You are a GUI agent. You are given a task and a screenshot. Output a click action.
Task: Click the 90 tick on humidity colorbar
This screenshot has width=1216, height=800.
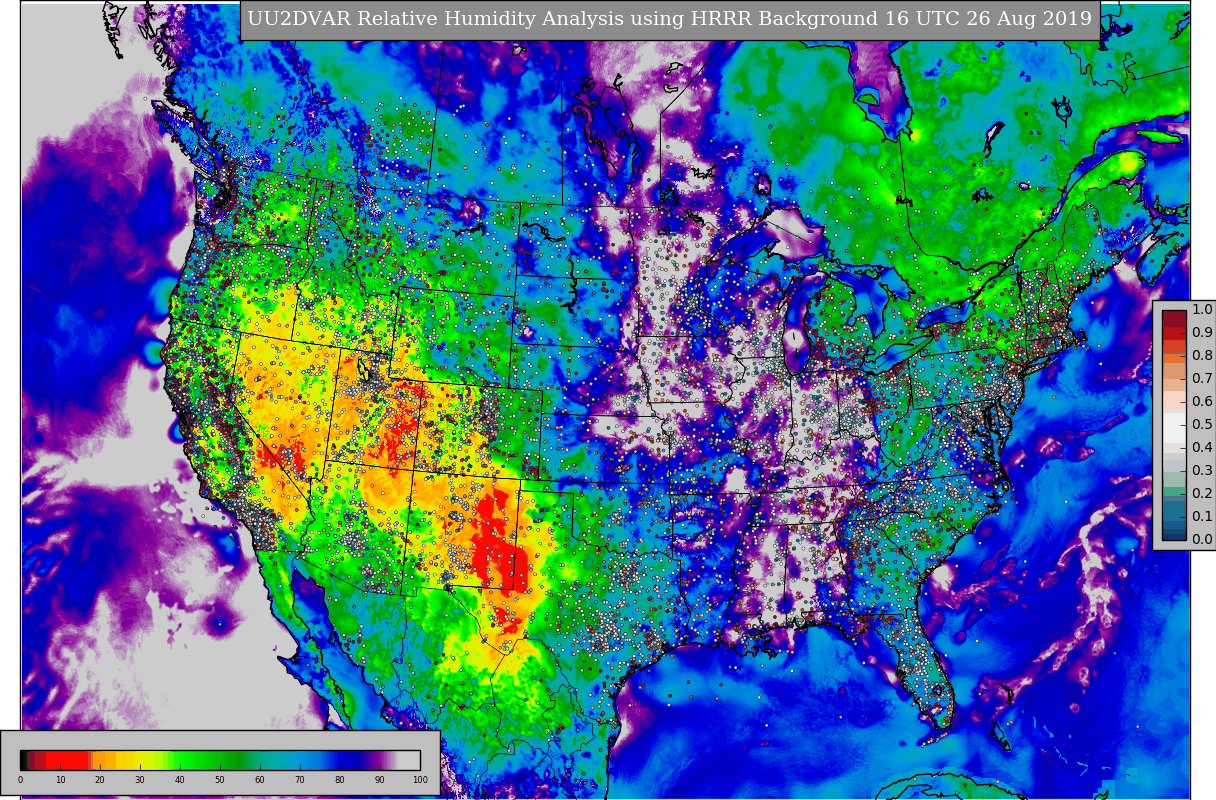(x=380, y=780)
